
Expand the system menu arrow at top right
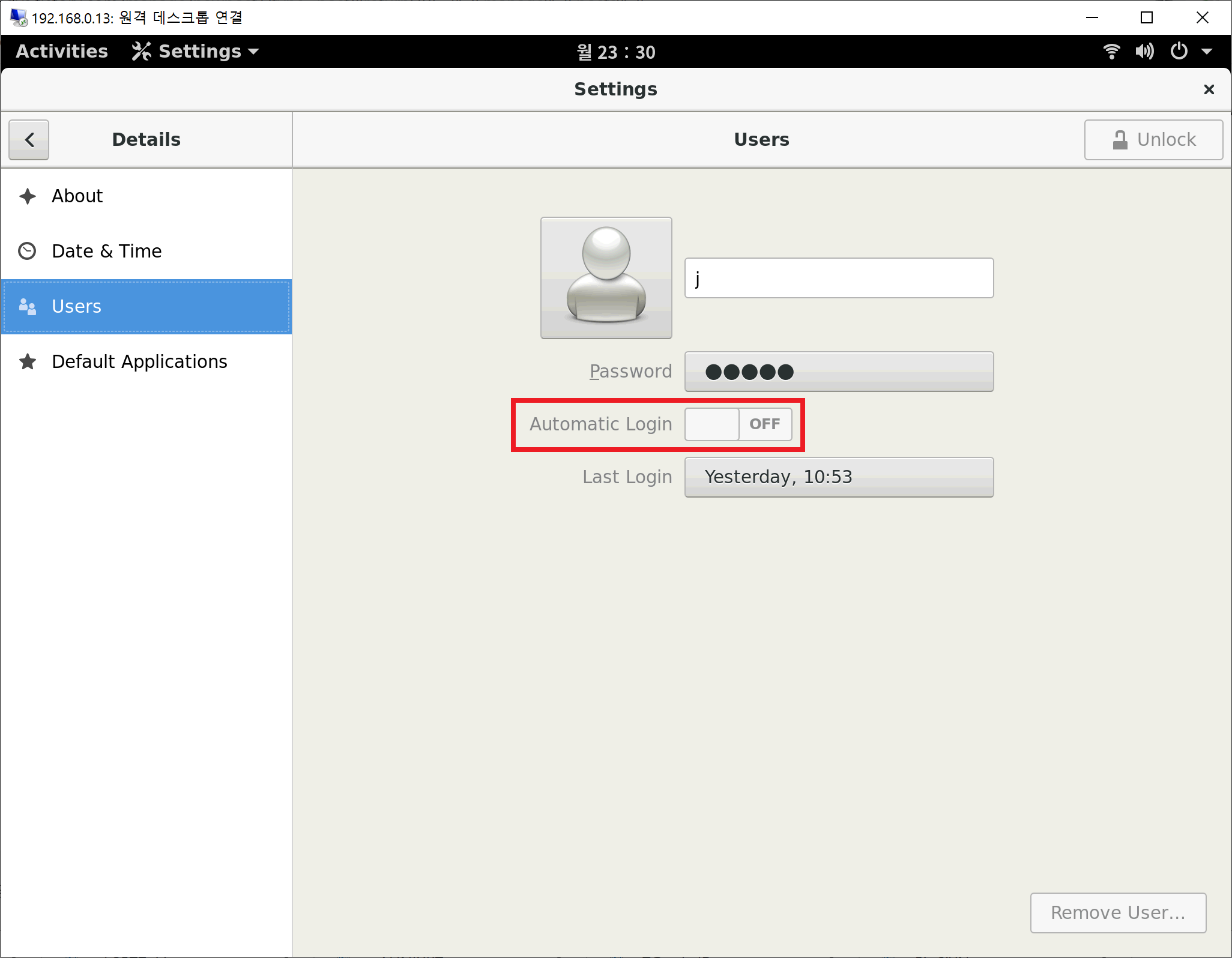[x=1207, y=52]
